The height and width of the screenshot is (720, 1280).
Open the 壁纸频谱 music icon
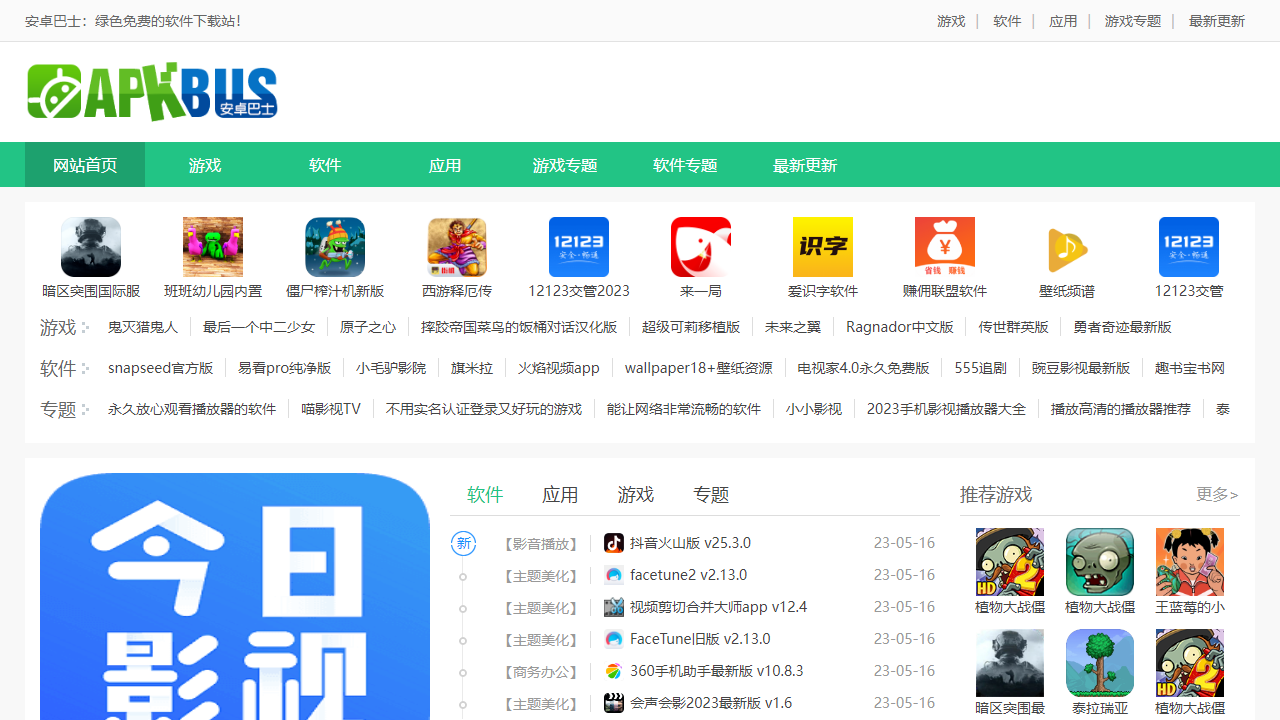(x=1067, y=247)
